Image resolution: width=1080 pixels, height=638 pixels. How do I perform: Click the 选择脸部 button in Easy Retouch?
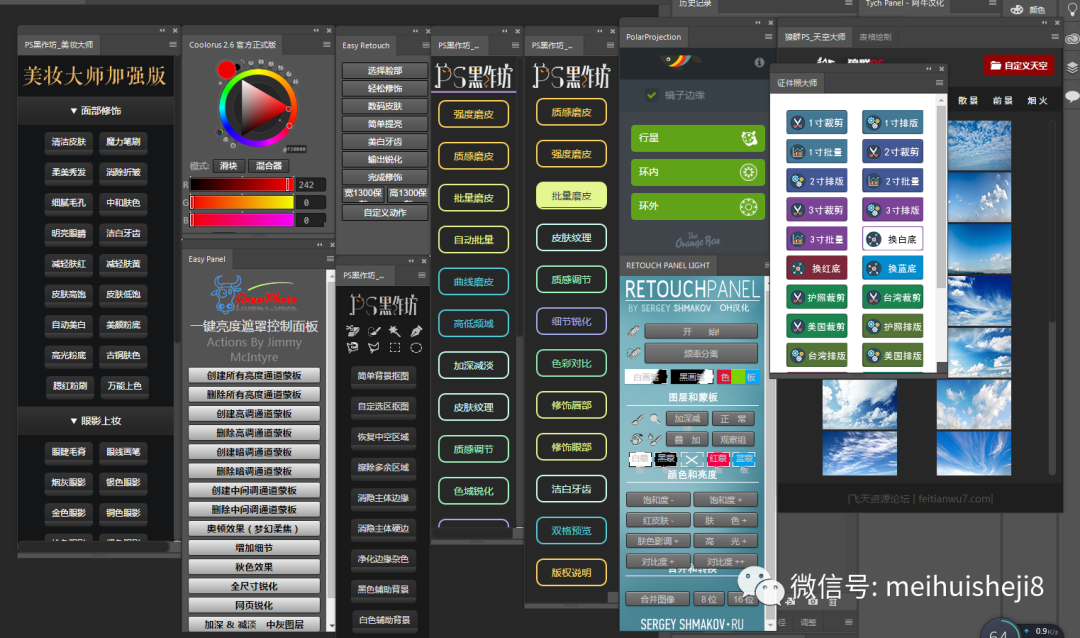(x=385, y=71)
